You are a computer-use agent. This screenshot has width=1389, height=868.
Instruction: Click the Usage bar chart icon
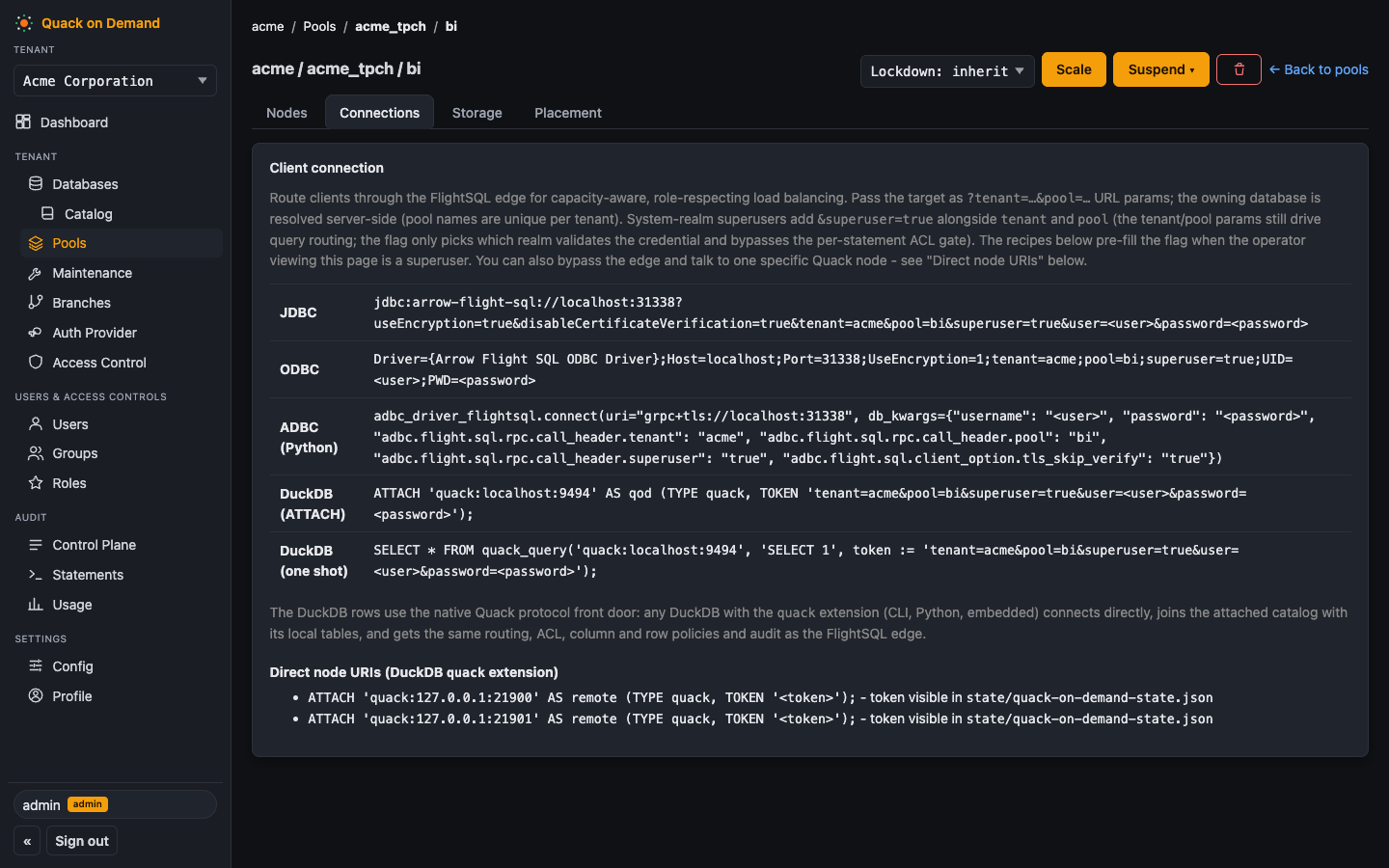36,605
